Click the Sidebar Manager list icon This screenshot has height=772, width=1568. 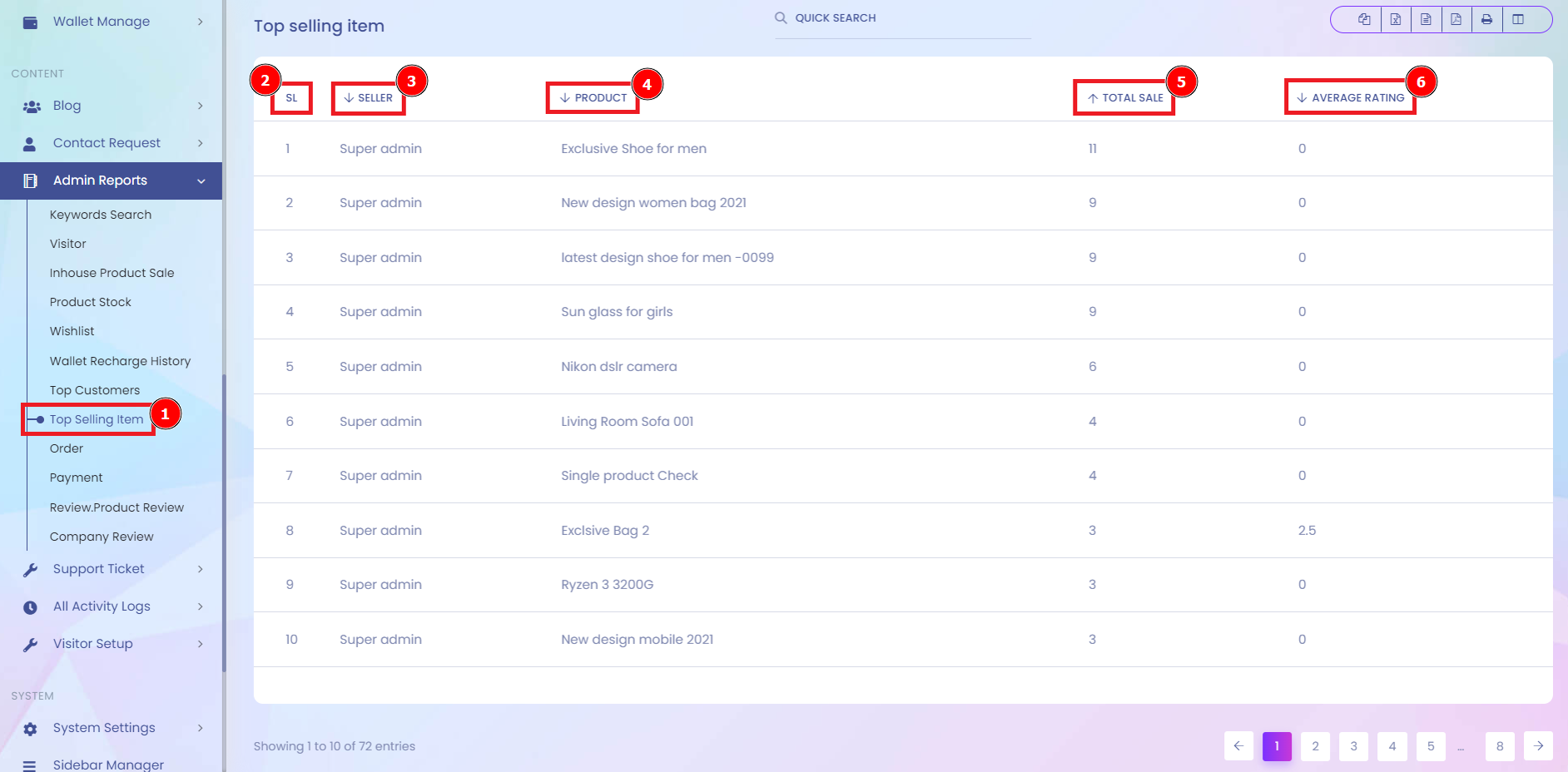(30, 765)
